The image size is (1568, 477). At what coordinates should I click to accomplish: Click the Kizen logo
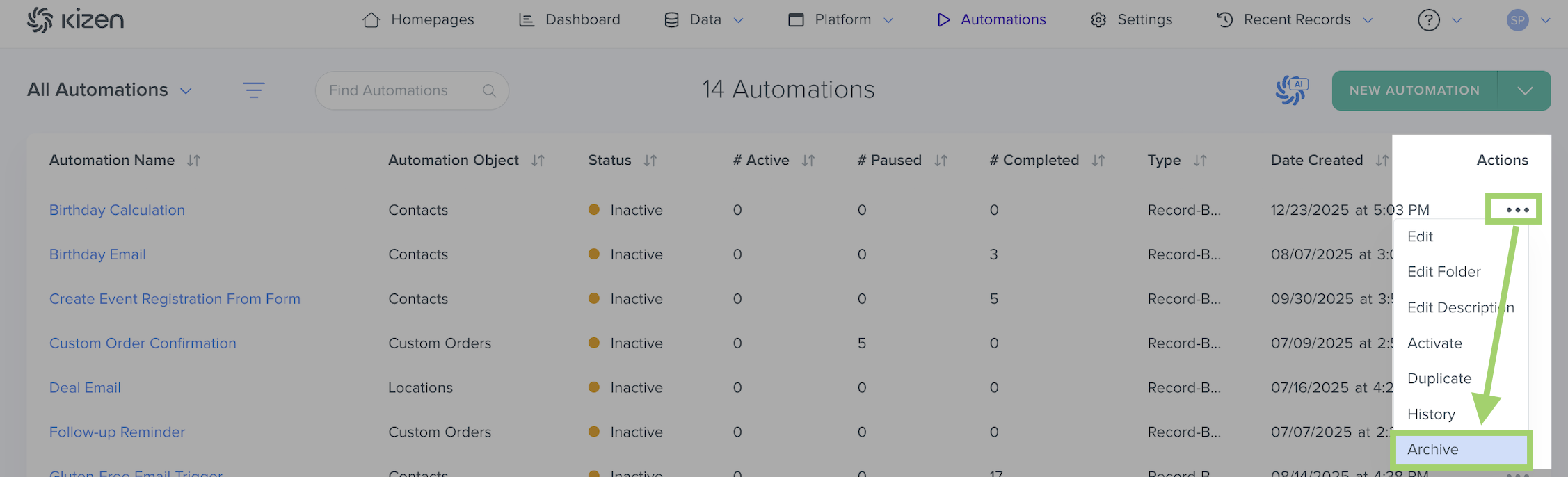click(75, 20)
